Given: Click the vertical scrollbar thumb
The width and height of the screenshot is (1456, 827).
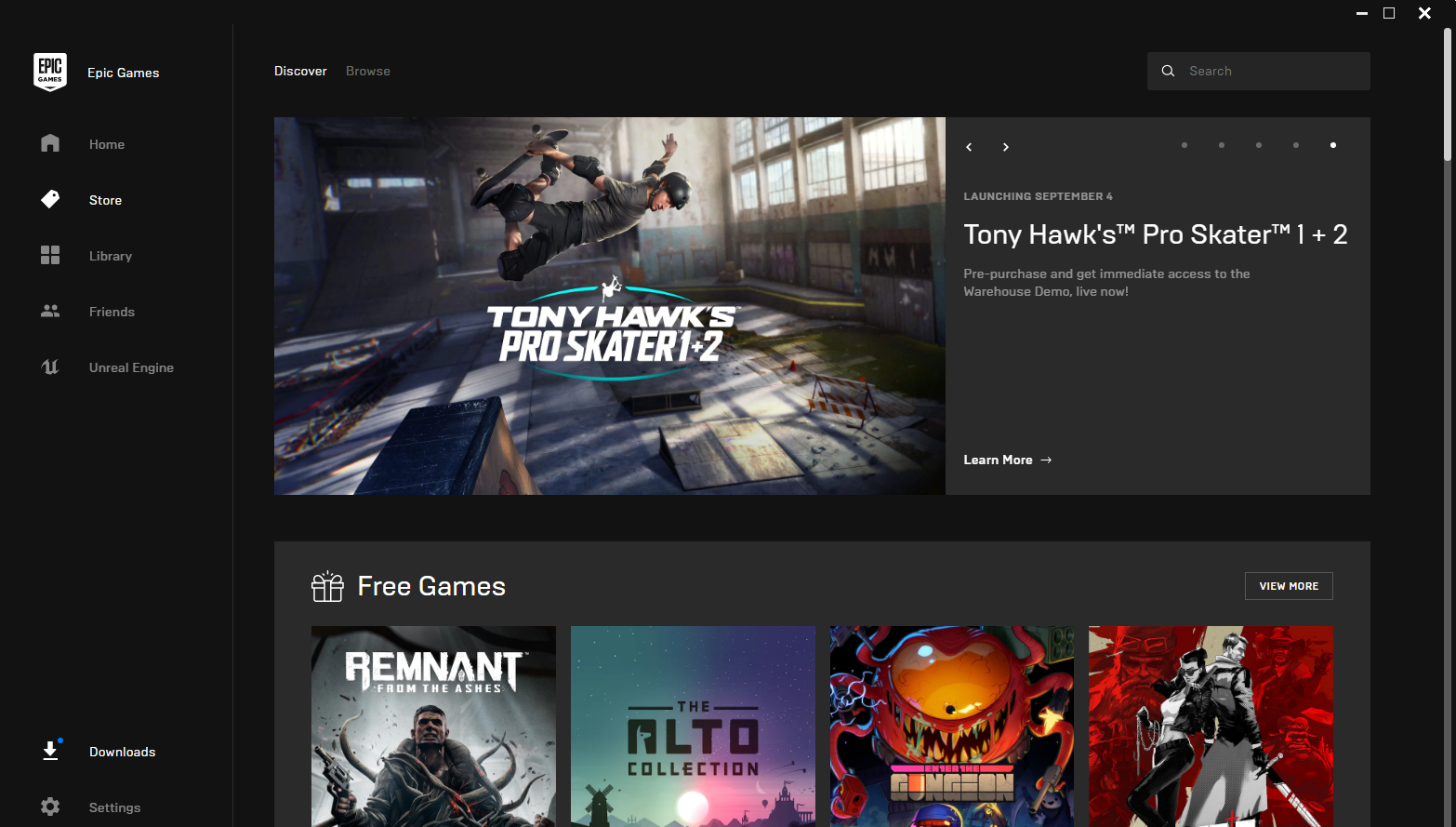Looking at the screenshot, I should 1447,94.
